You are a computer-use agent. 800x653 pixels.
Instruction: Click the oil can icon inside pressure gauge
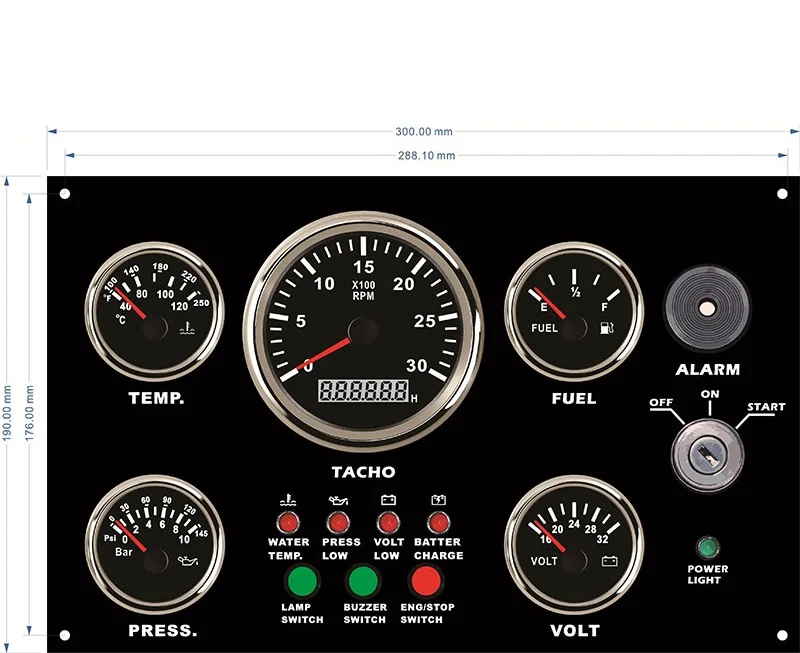pyautogui.click(x=187, y=561)
